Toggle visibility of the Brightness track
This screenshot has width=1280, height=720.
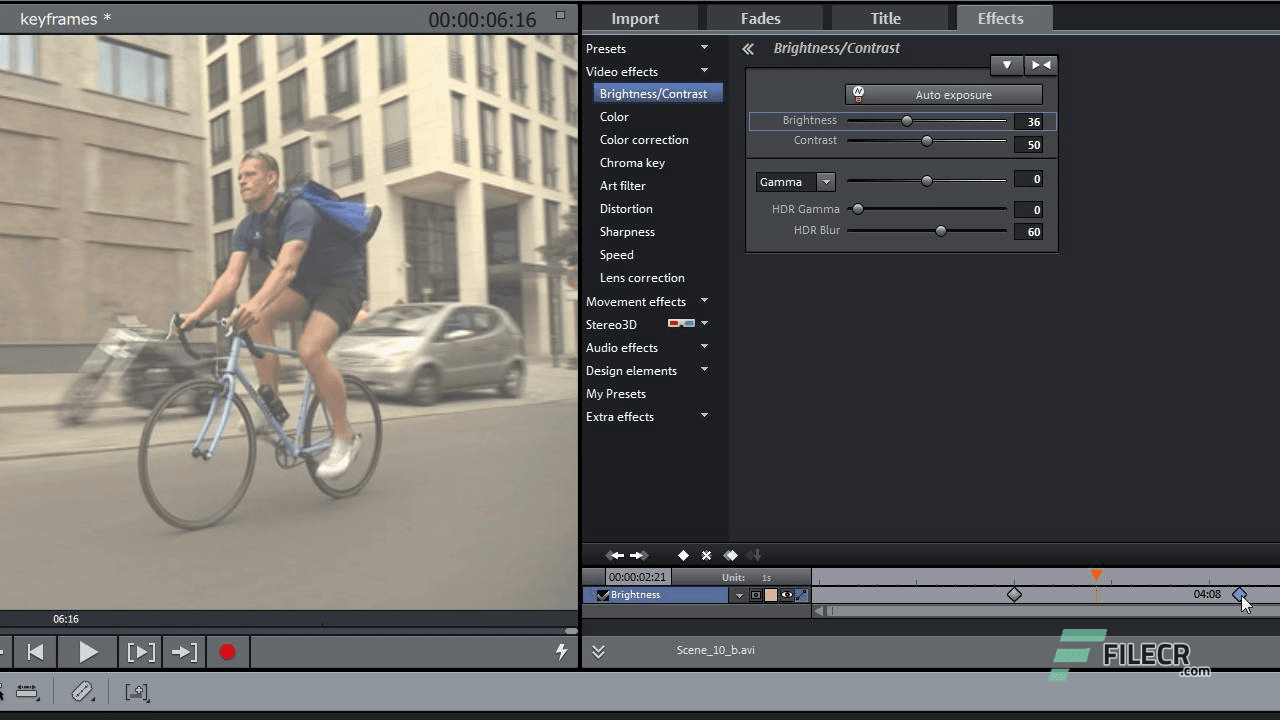(x=787, y=594)
